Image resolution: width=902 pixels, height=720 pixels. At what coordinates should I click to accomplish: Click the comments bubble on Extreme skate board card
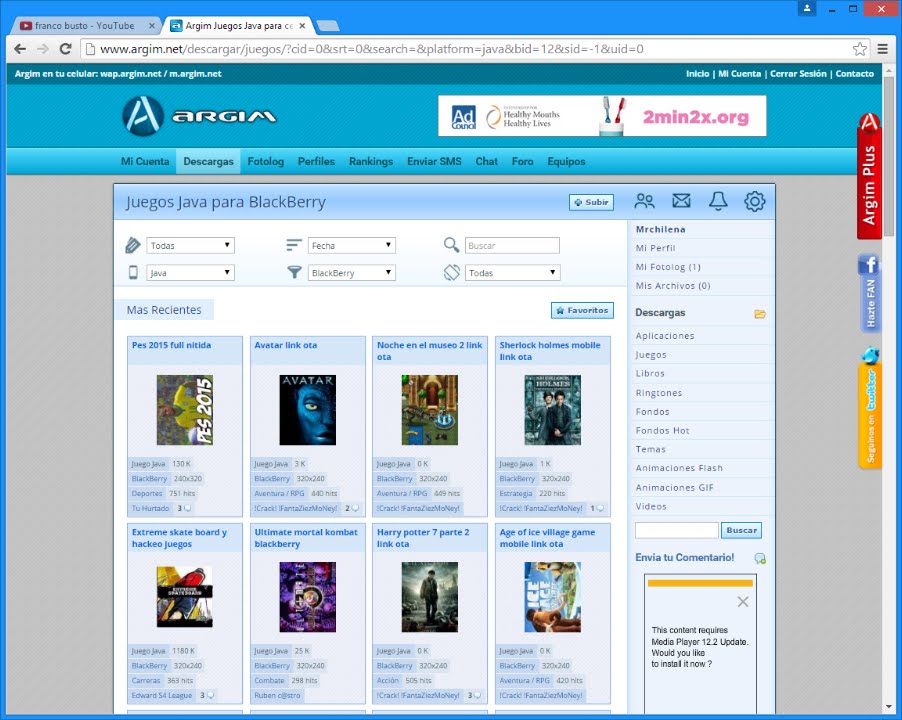click(x=211, y=695)
